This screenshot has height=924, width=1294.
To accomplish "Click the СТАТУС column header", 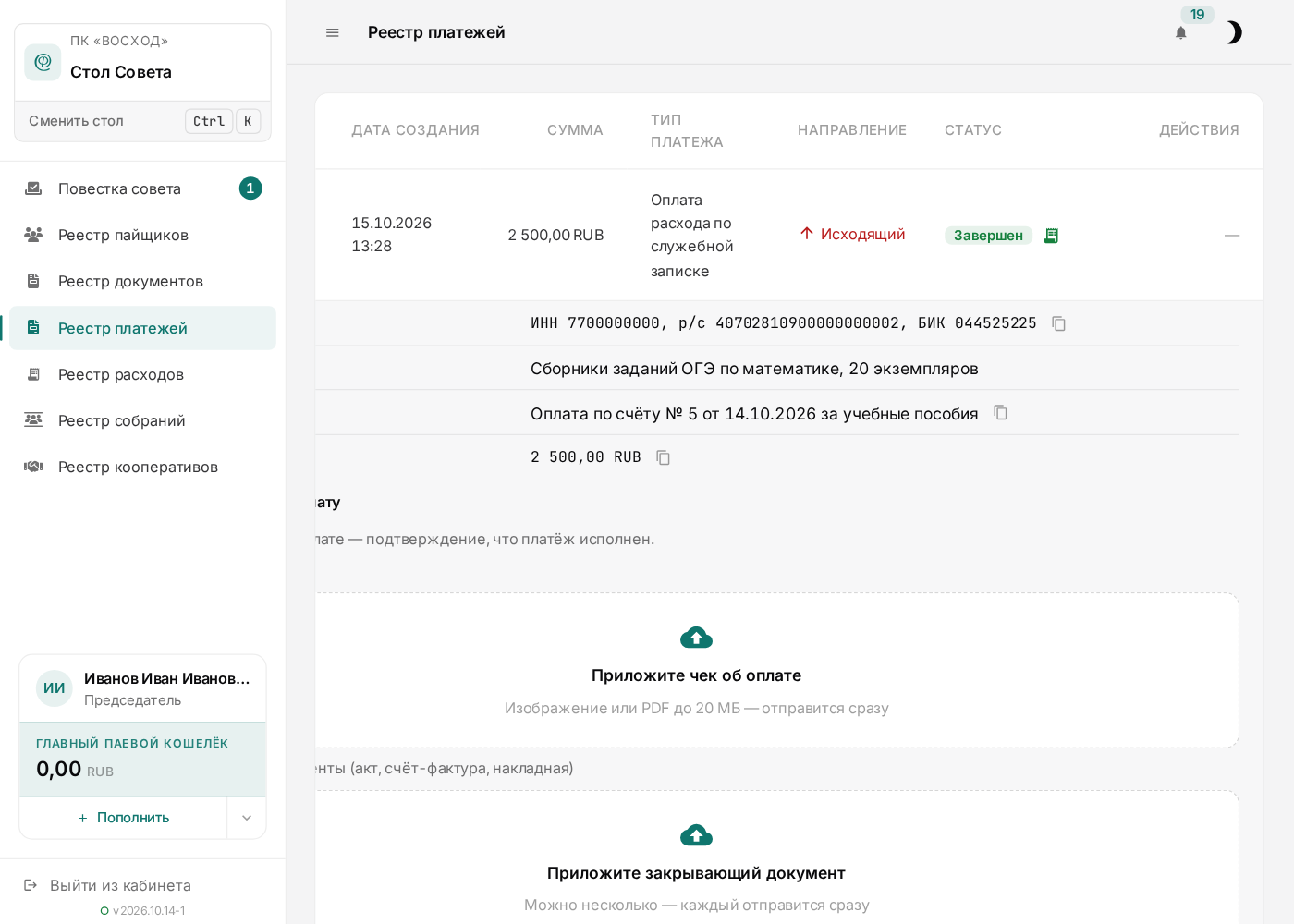I will 973,130.
